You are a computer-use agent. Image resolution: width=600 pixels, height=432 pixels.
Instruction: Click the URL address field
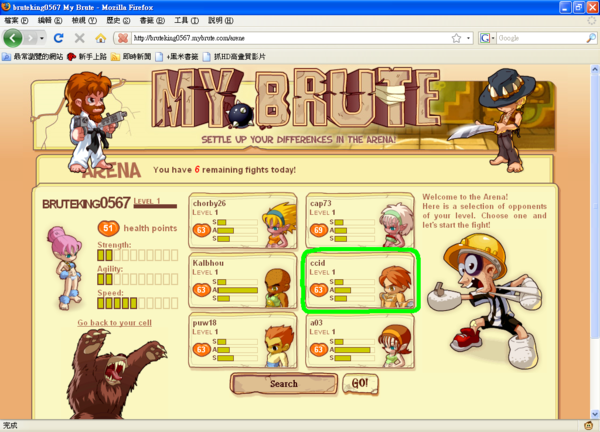click(290, 38)
